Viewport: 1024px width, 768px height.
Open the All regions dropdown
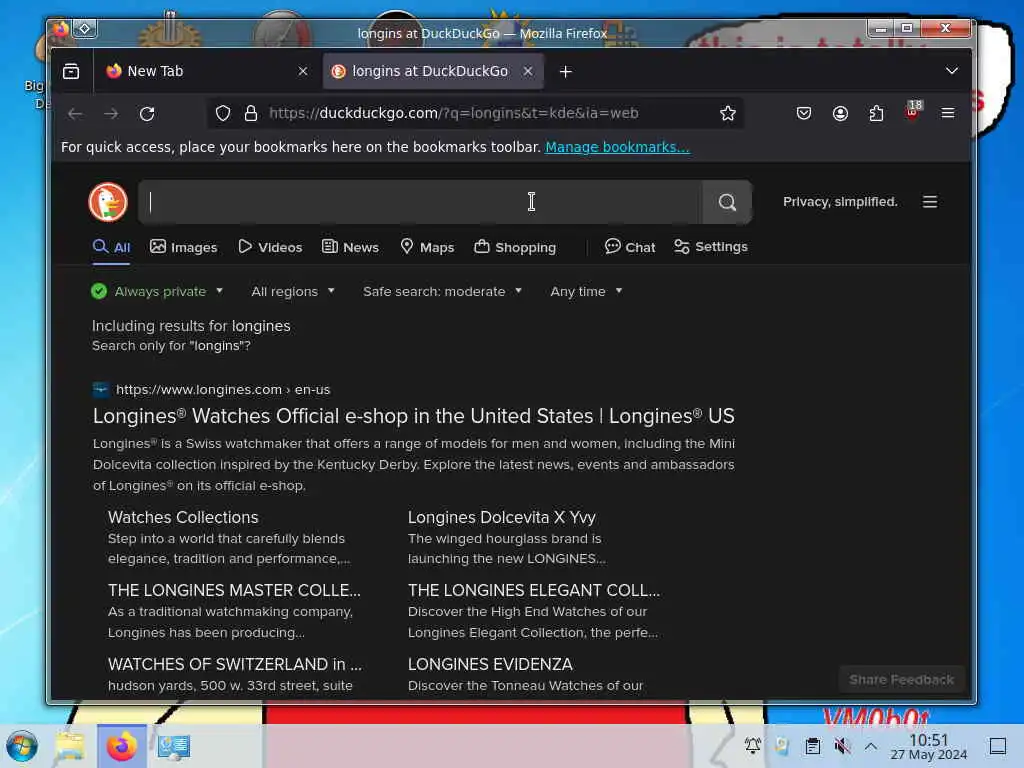[x=293, y=291]
